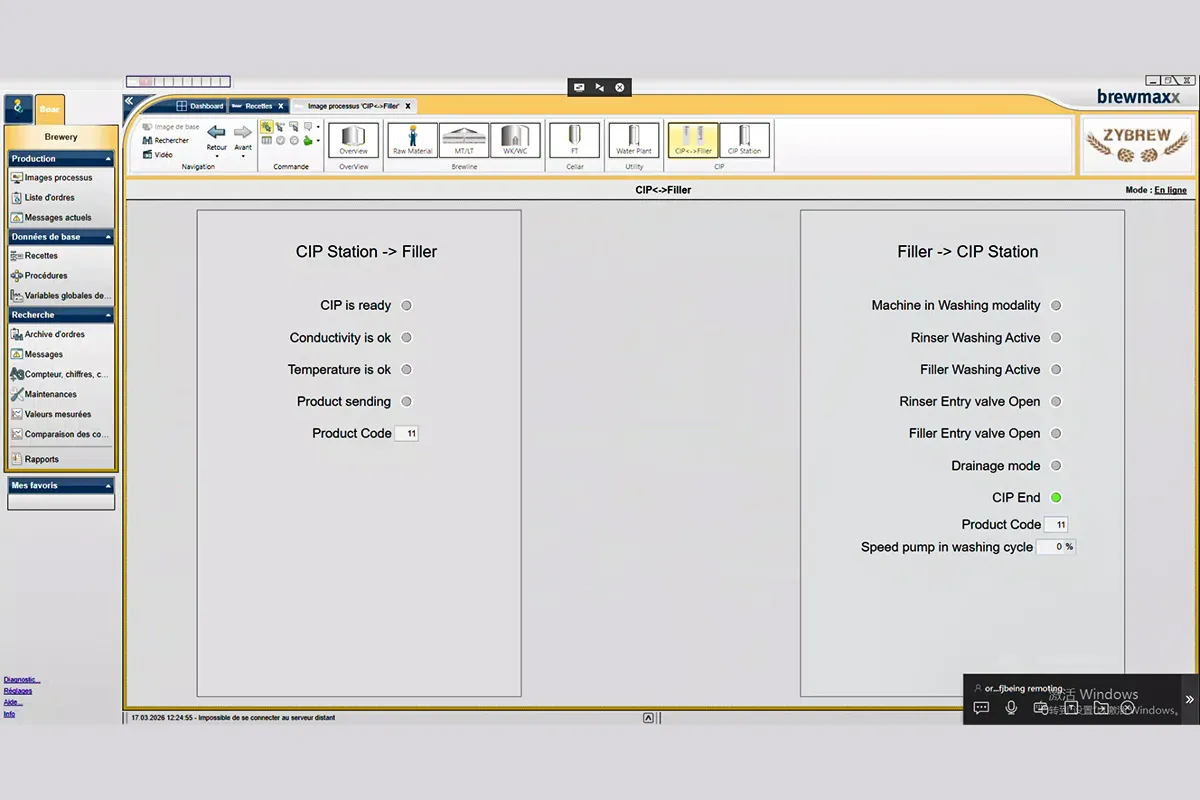Image resolution: width=1200 pixels, height=800 pixels.
Task: Open Maintenances
Action: pyautogui.click(x=44, y=395)
